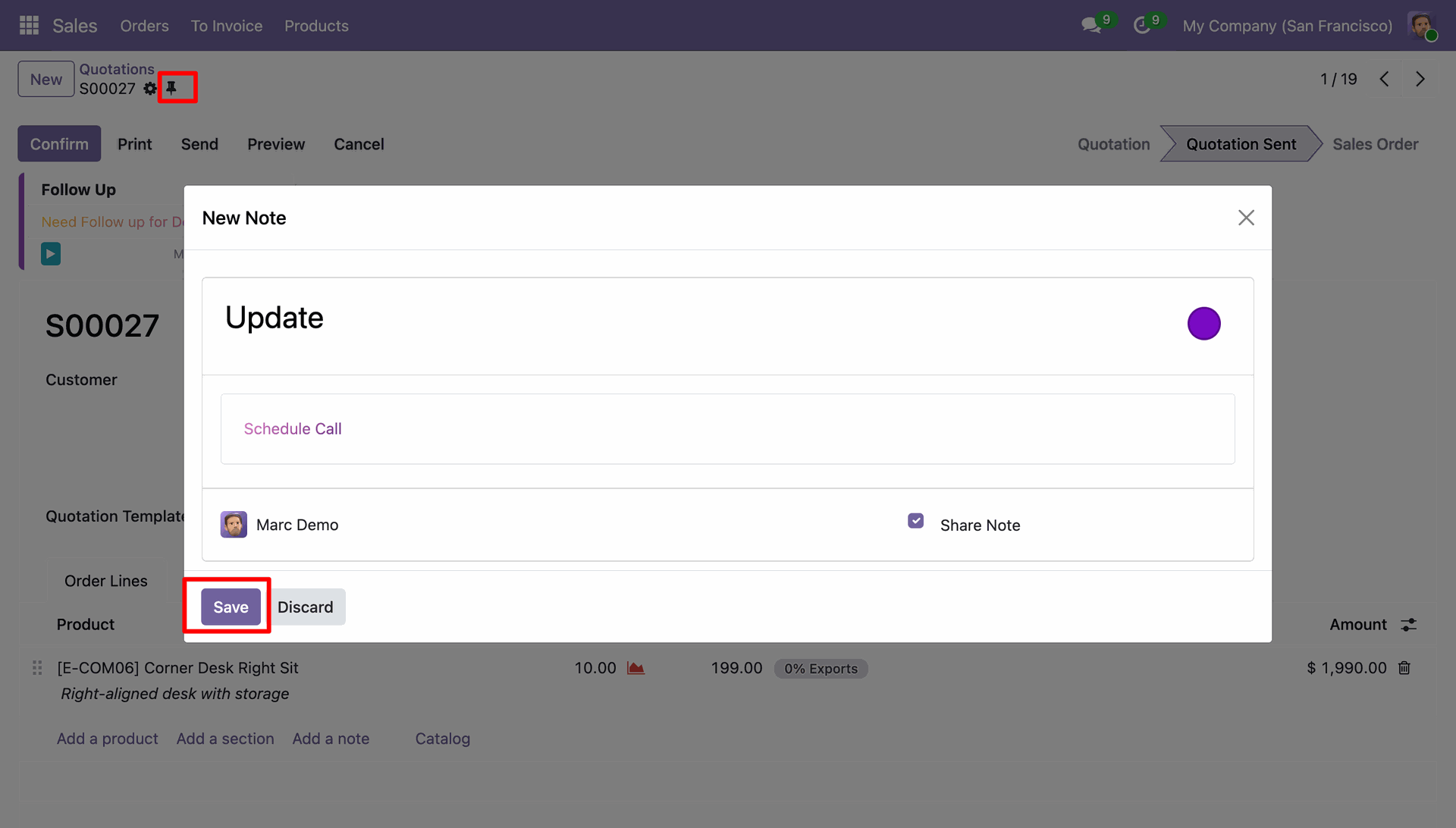The width and height of the screenshot is (1456, 828).
Task: Open the To Invoice menu
Action: (226, 26)
